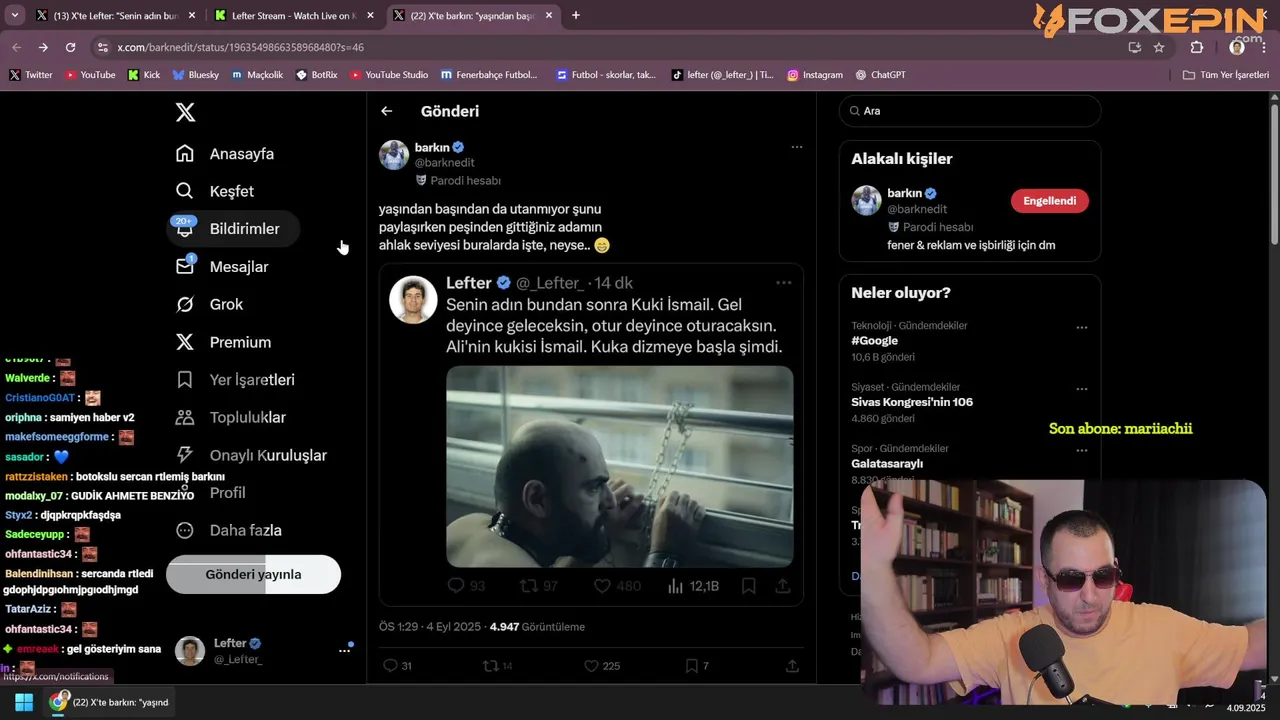Open Daha fazla menu
This screenshot has width=1280, height=720.
228,531
